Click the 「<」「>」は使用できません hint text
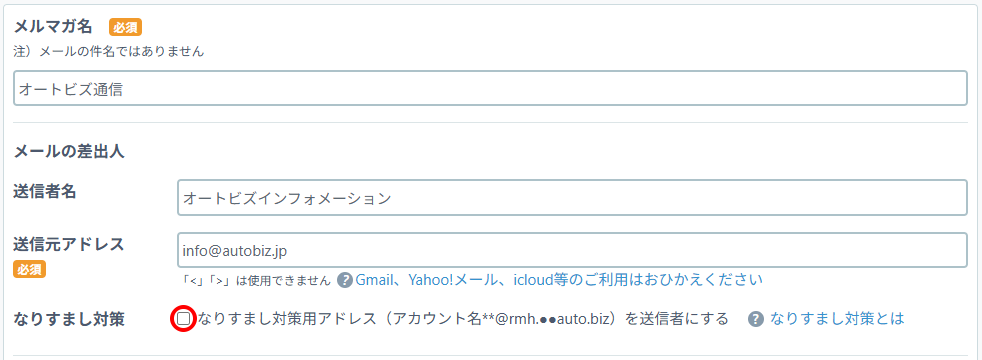Viewport: 982px width, 360px height. pyautogui.click(x=254, y=280)
